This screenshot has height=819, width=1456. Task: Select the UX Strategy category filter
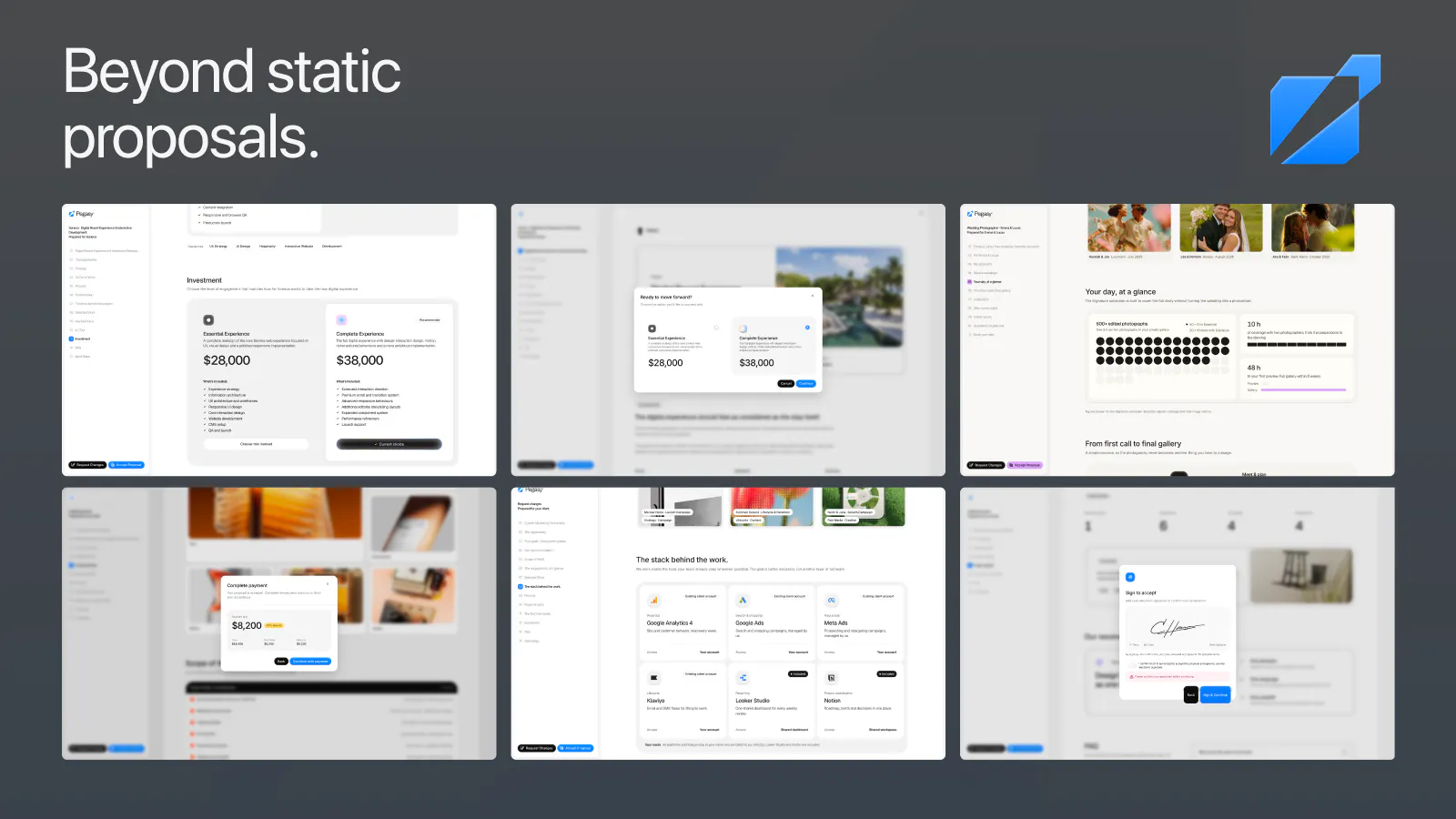click(218, 246)
